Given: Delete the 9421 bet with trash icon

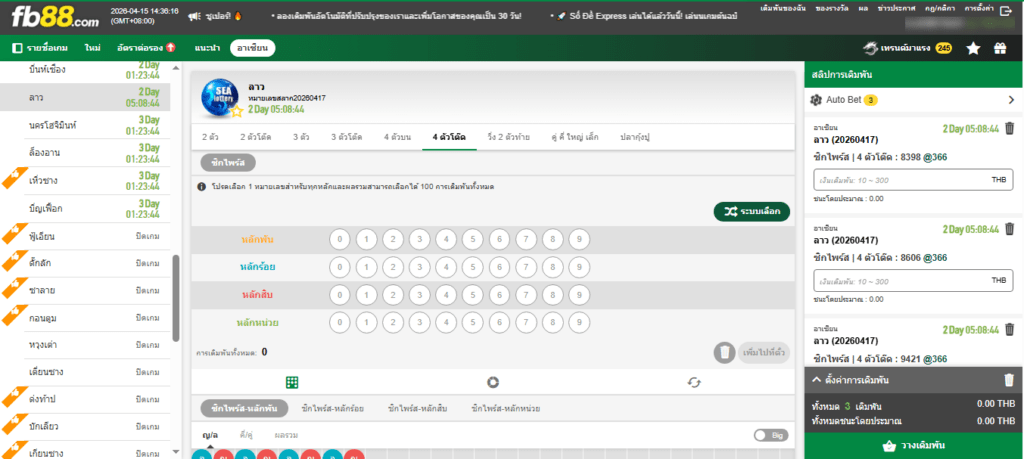Looking at the screenshot, I should coord(1010,330).
